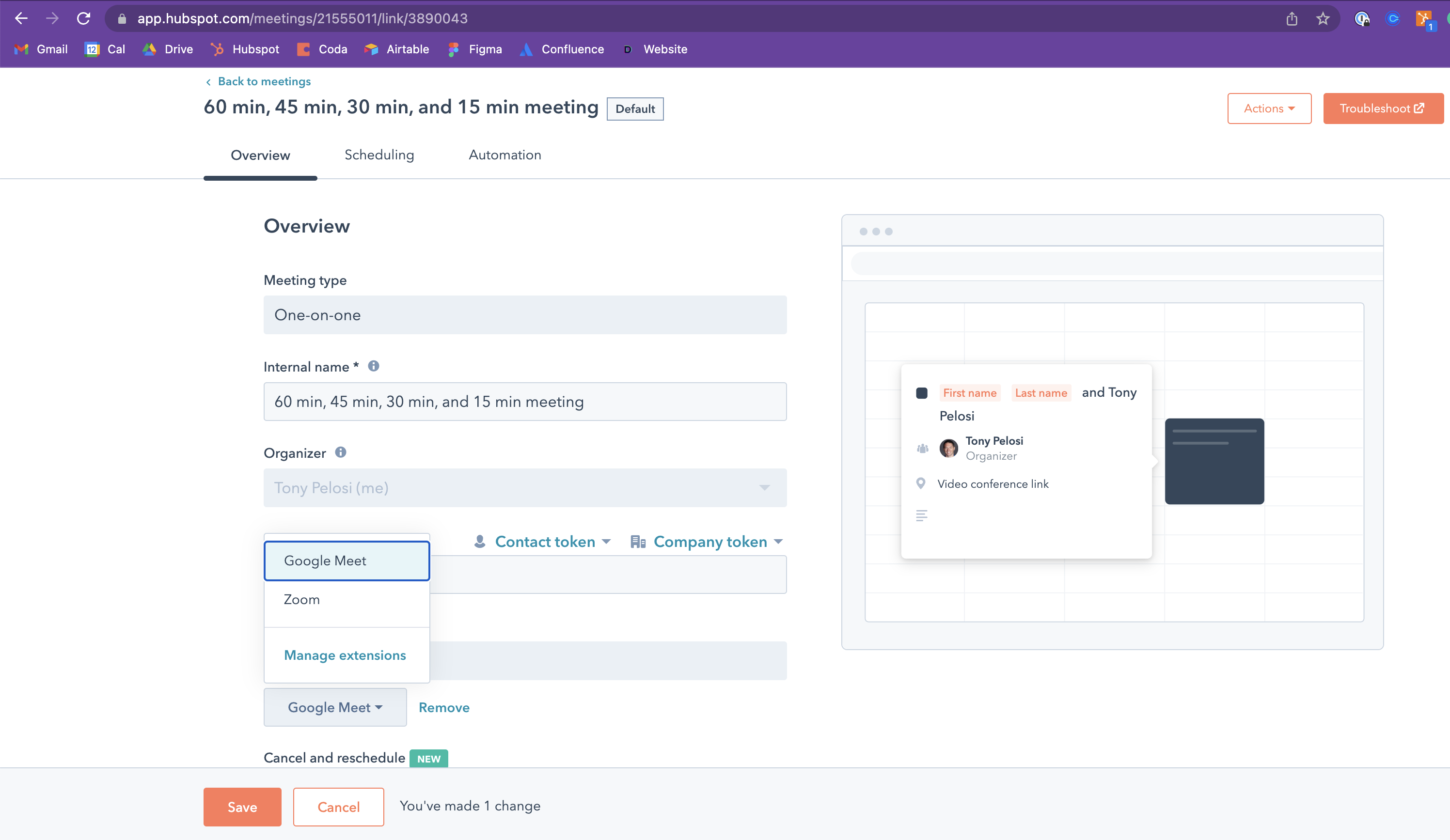Show info tooltip next to Internal name
The image size is (1450, 840).
pos(374,366)
